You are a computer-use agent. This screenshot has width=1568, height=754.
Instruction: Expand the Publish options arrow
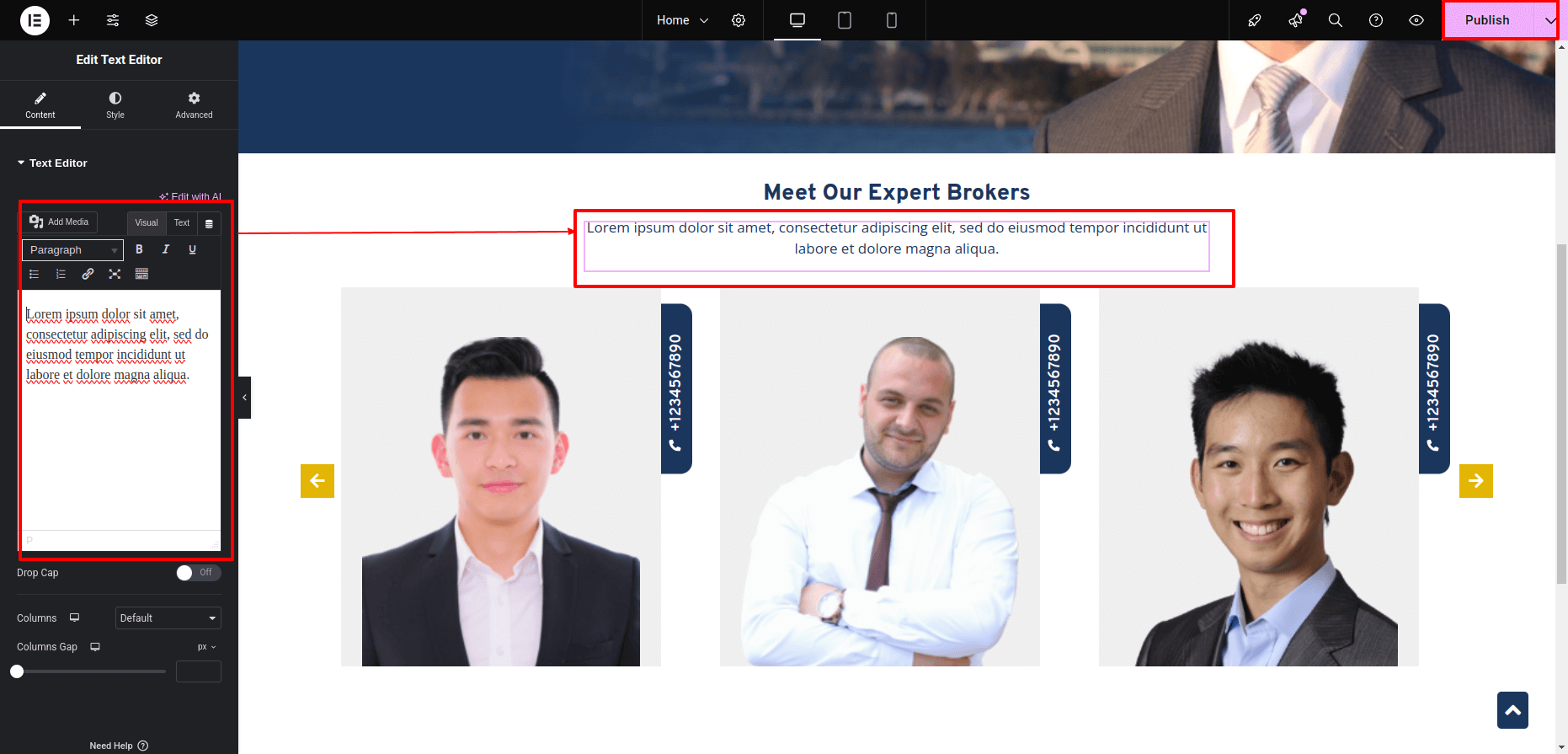(1549, 20)
